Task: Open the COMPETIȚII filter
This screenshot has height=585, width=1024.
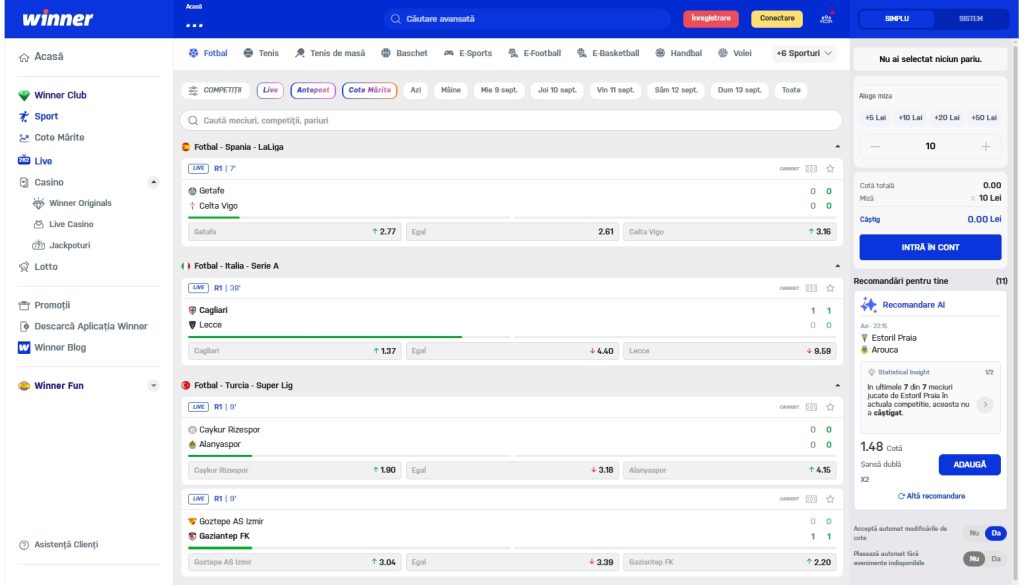Action: (x=216, y=90)
